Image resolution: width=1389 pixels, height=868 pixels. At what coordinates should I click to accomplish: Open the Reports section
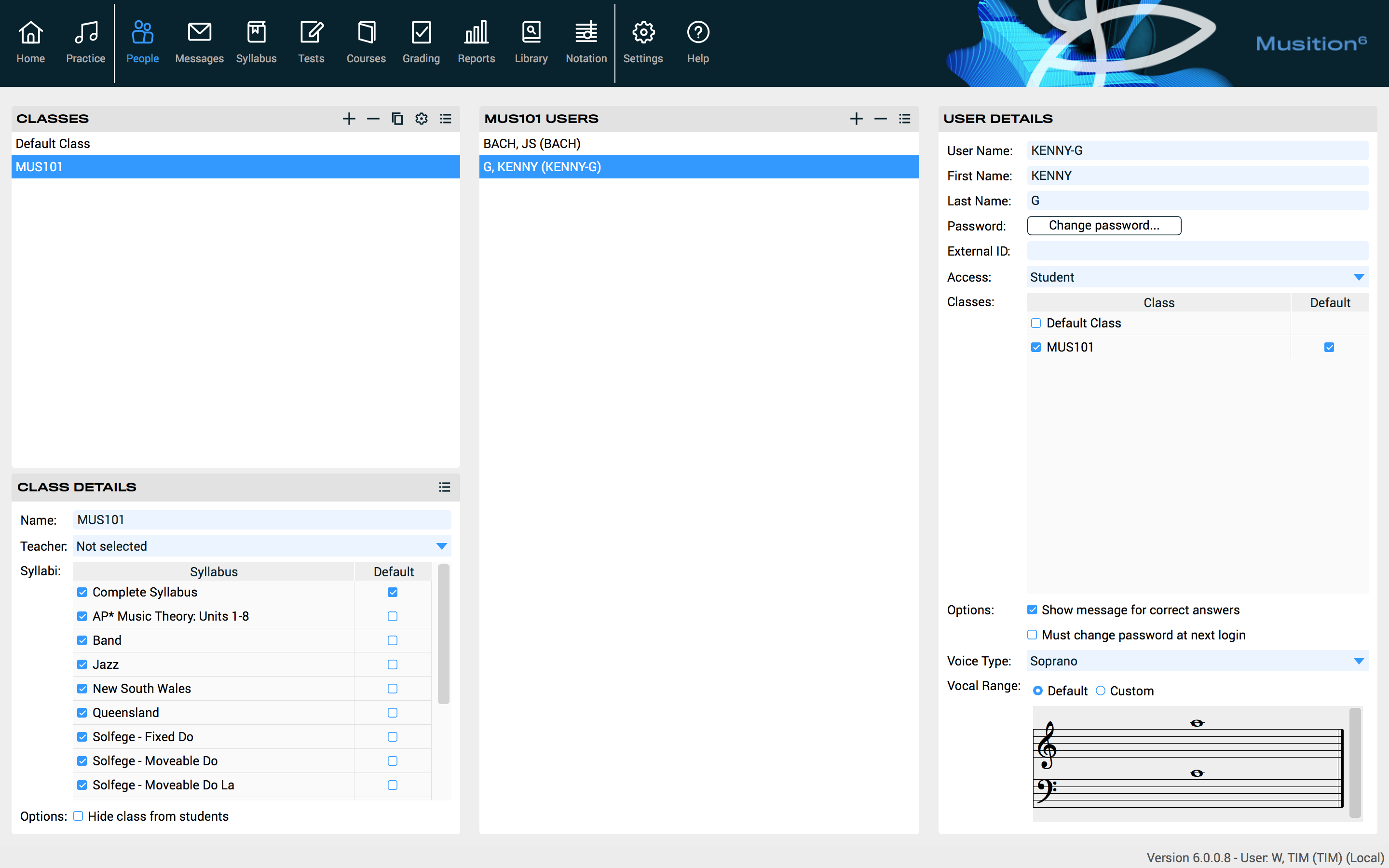pos(475,40)
